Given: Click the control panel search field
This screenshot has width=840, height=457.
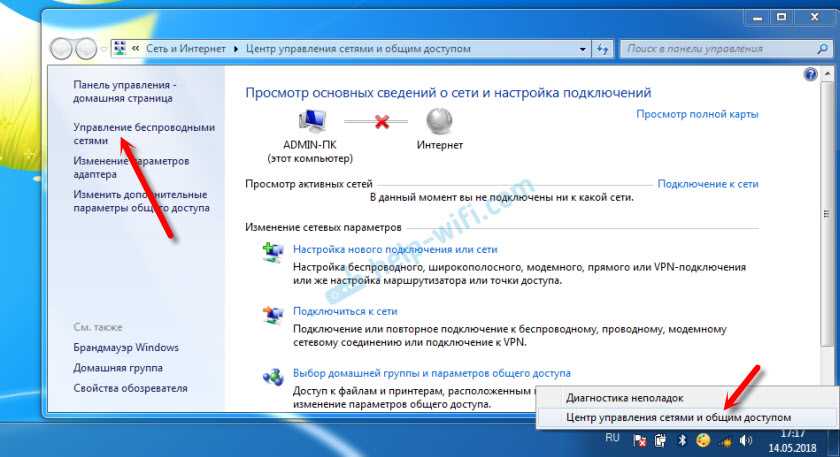Looking at the screenshot, I should pos(725,49).
